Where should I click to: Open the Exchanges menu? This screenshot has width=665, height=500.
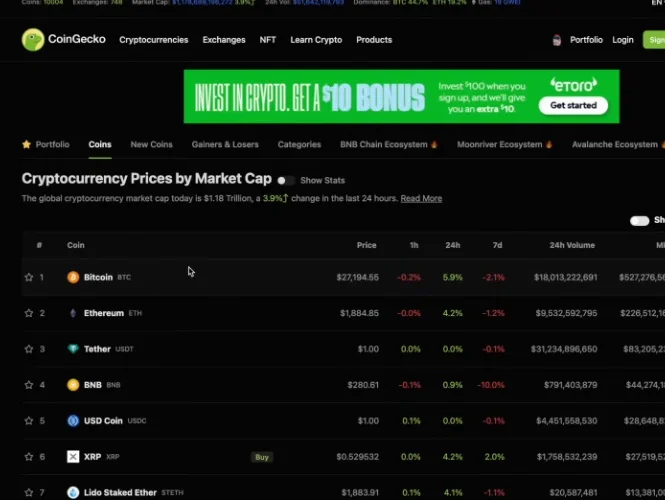(224, 40)
